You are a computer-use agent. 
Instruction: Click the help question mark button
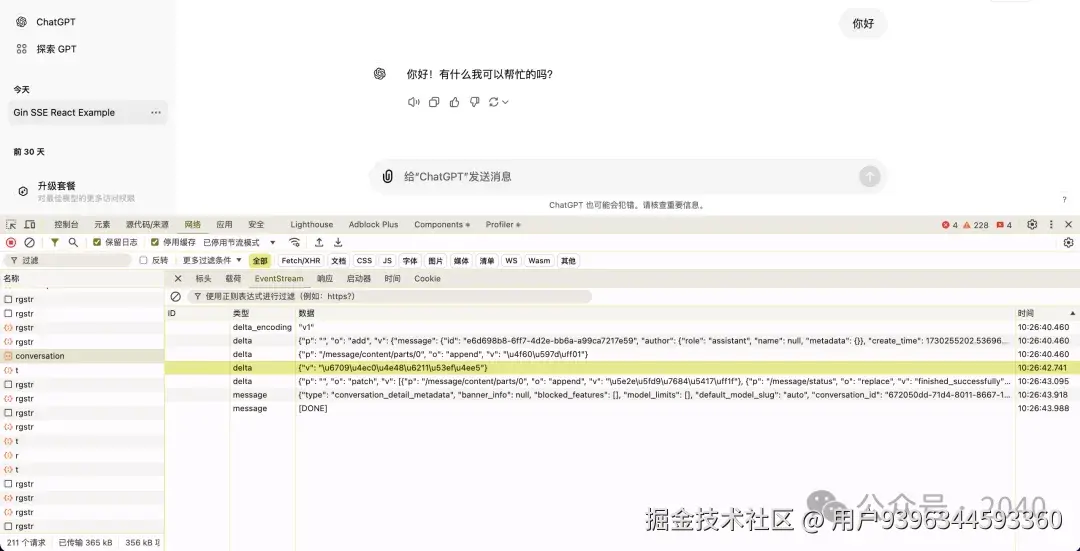tap(1064, 199)
